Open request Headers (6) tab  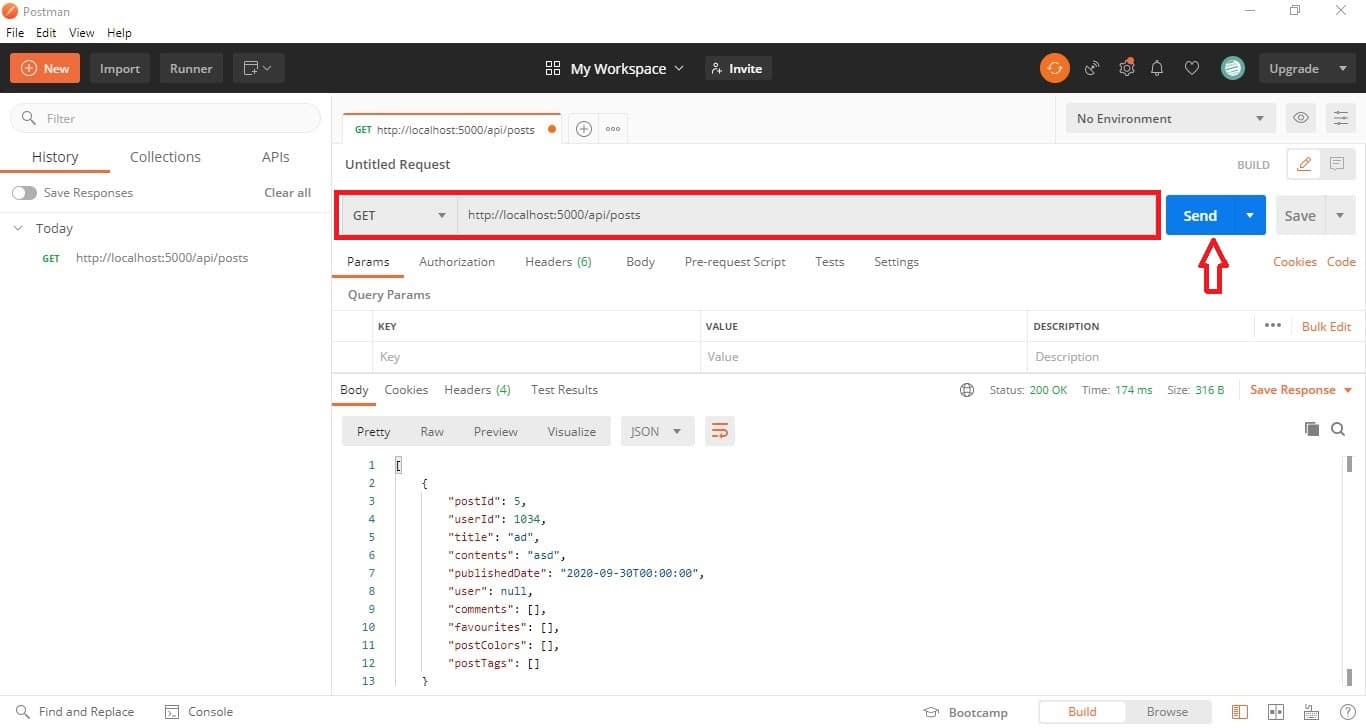[x=558, y=262]
